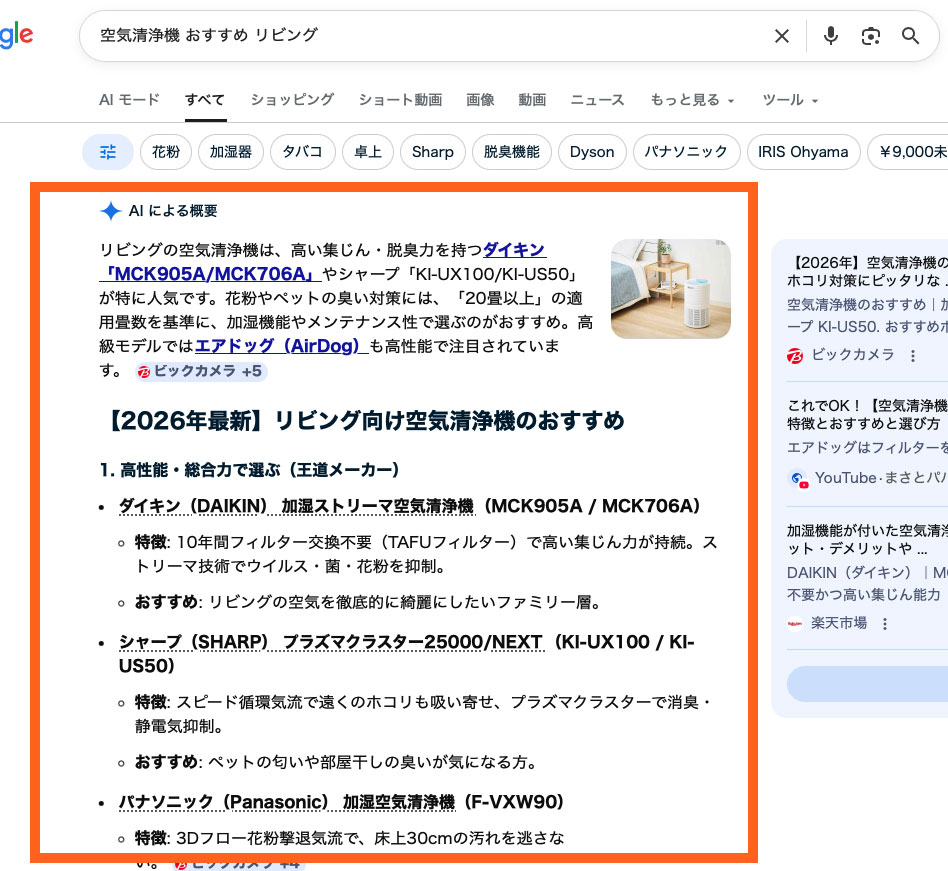The image size is (948, 871).
Task: Expand ビックカメラ +5 sources chip
Action: click(202, 371)
